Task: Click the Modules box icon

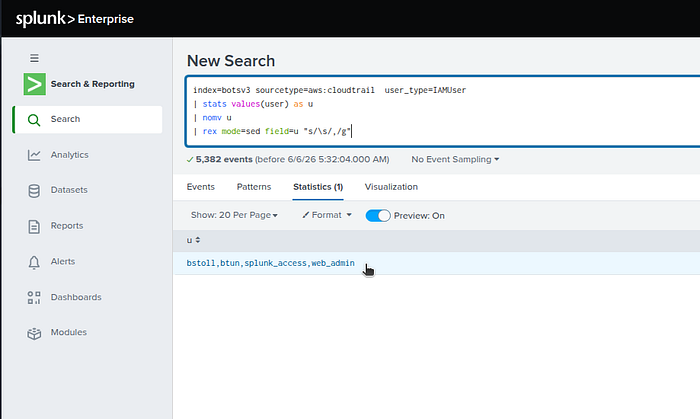Action: point(34,333)
